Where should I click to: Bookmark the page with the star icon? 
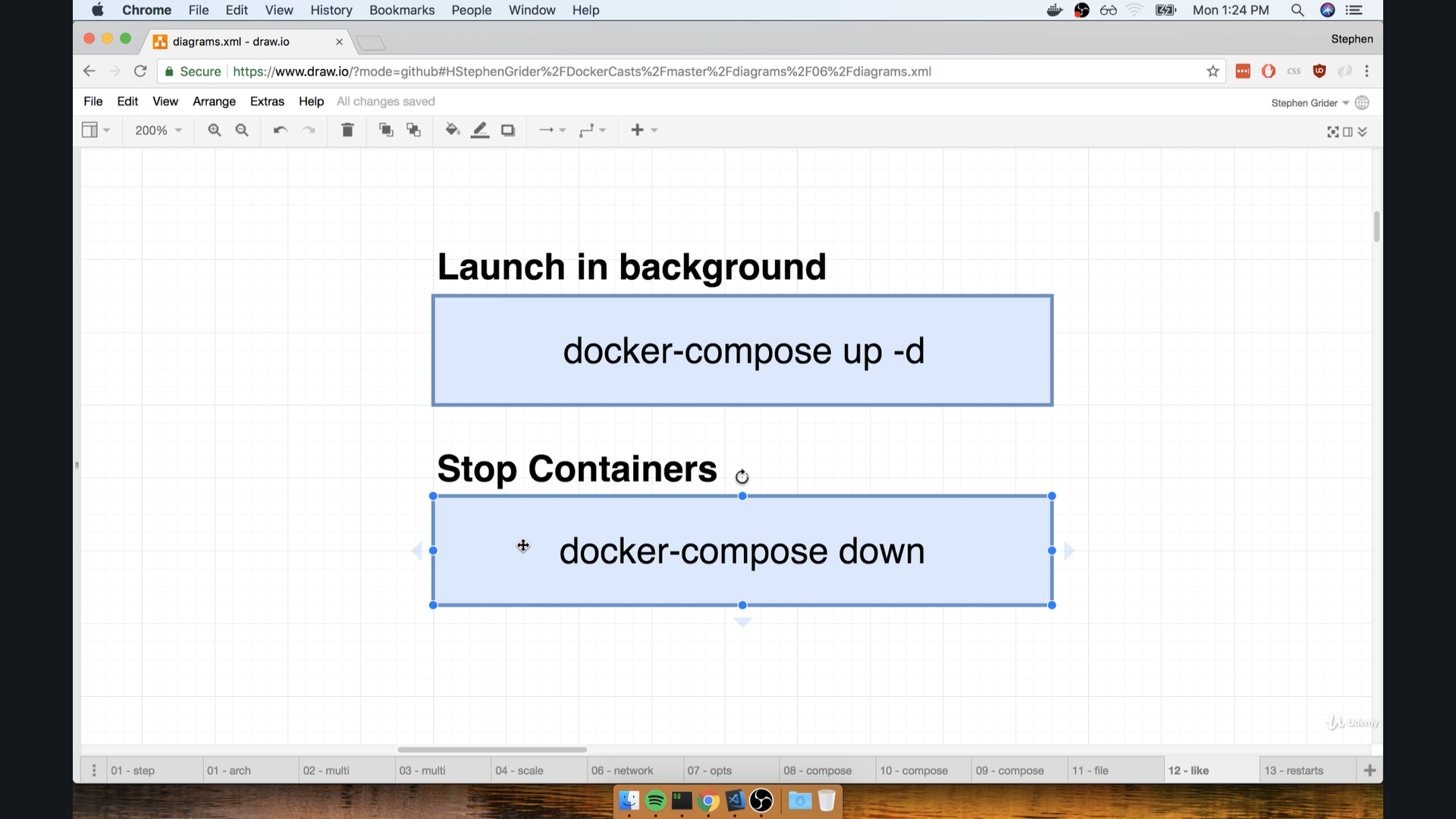click(x=1213, y=71)
